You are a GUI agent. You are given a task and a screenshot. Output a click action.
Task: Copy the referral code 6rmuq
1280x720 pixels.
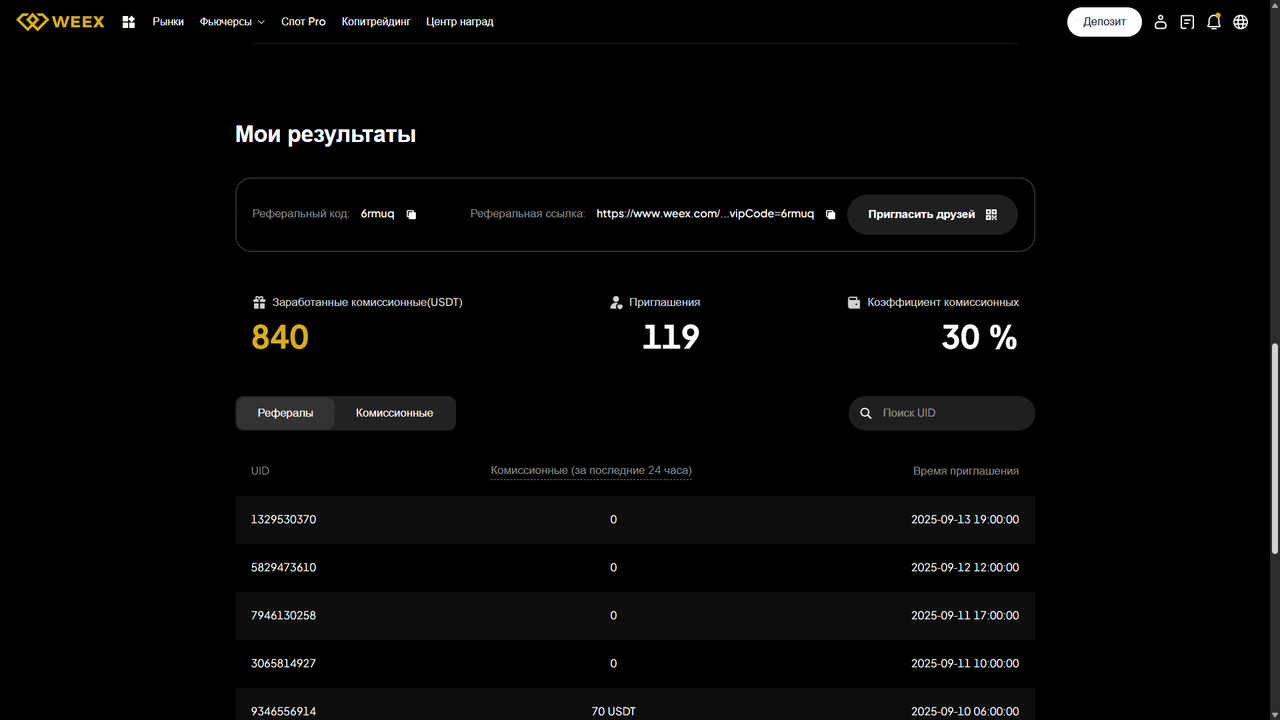coord(411,214)
